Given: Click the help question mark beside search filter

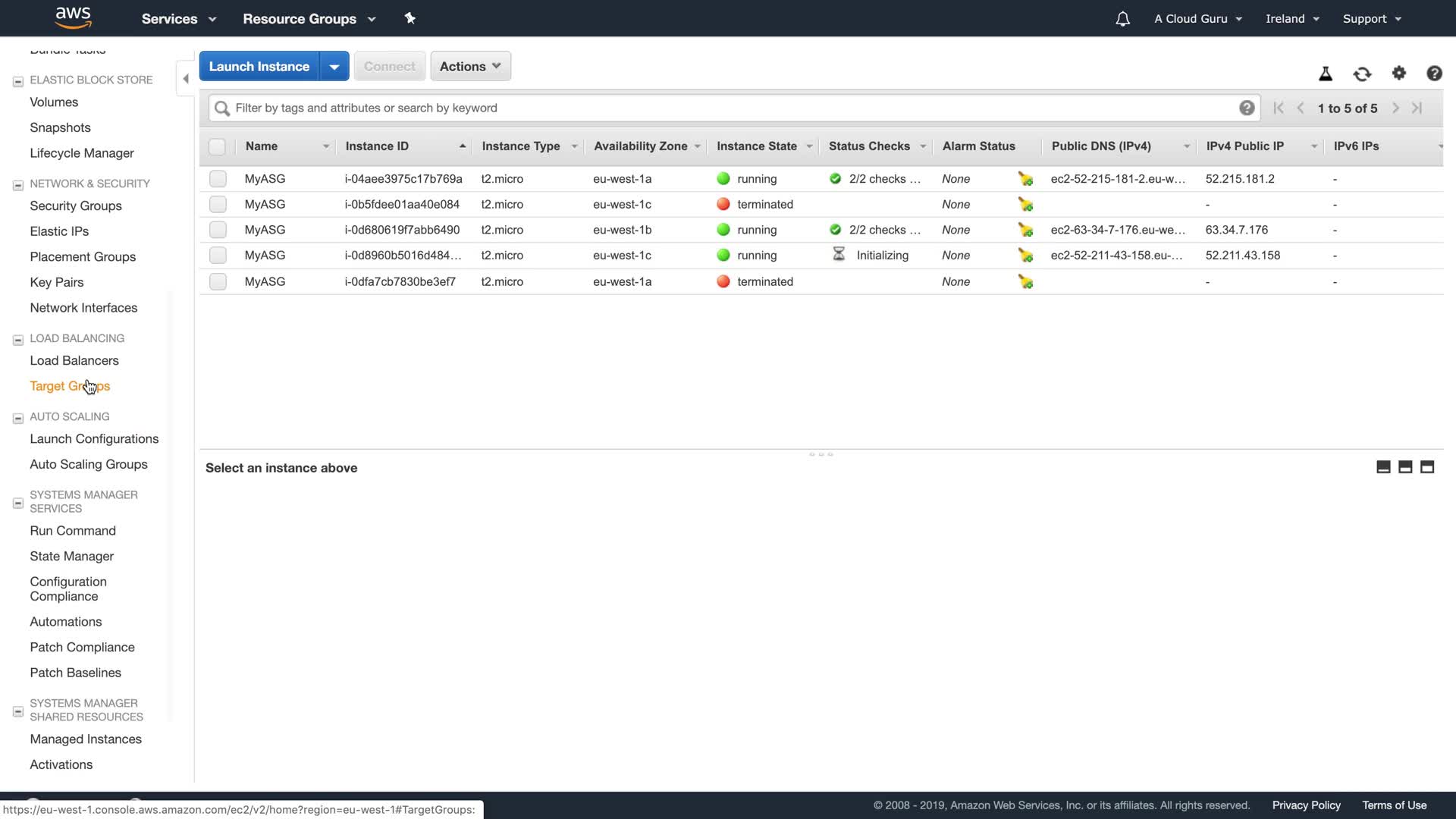Looking at the screenshot, I should point(1247,108).
